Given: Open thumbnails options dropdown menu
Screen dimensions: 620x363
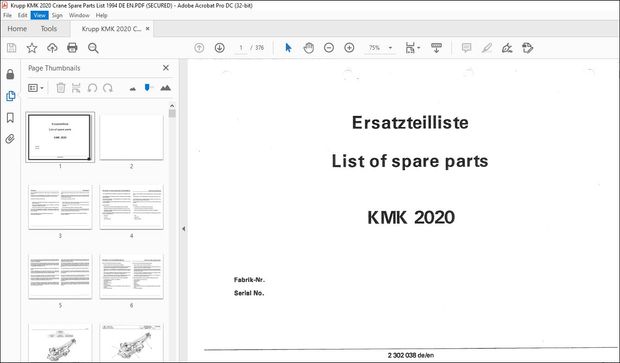Looking at the screenshot, I should tap(36, 88).
